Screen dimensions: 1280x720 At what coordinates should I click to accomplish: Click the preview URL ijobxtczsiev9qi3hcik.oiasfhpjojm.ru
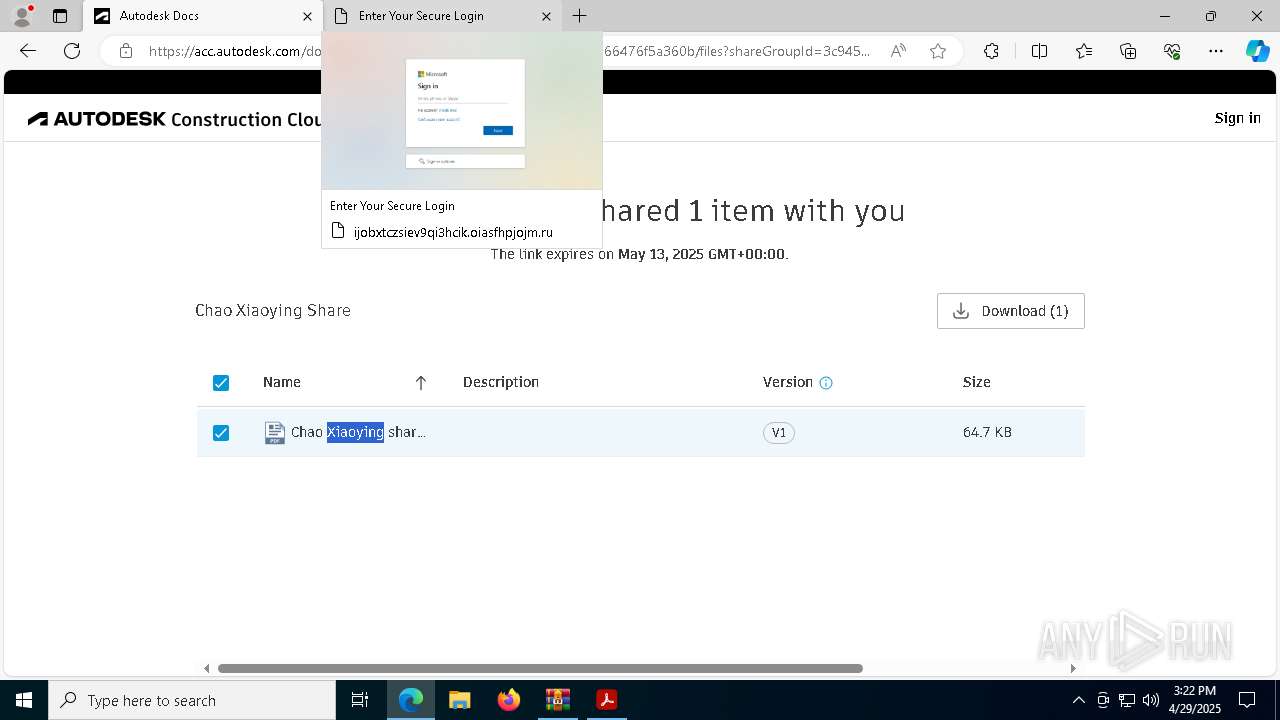(453, 232)
